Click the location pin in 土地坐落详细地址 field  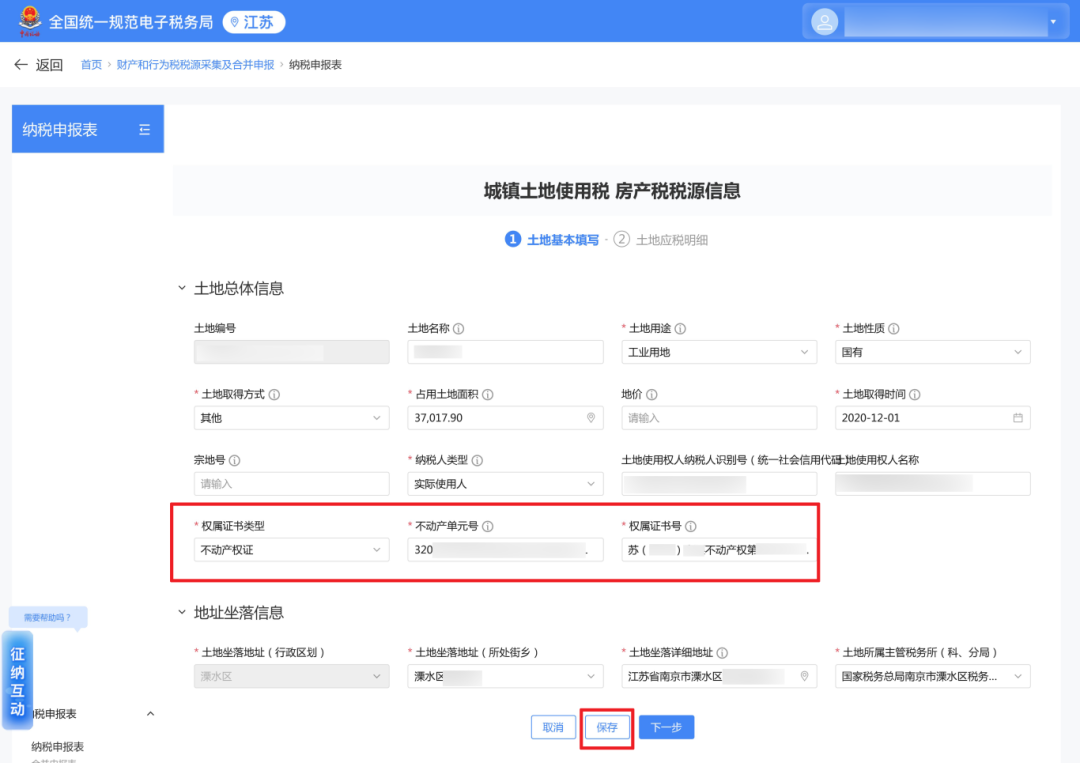click(x=804, y=676)
